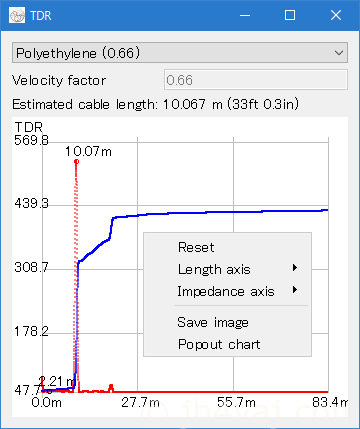Open the Impedance axis menu entry
Viewport: 360px width, 429px height.
pos(227,291)
